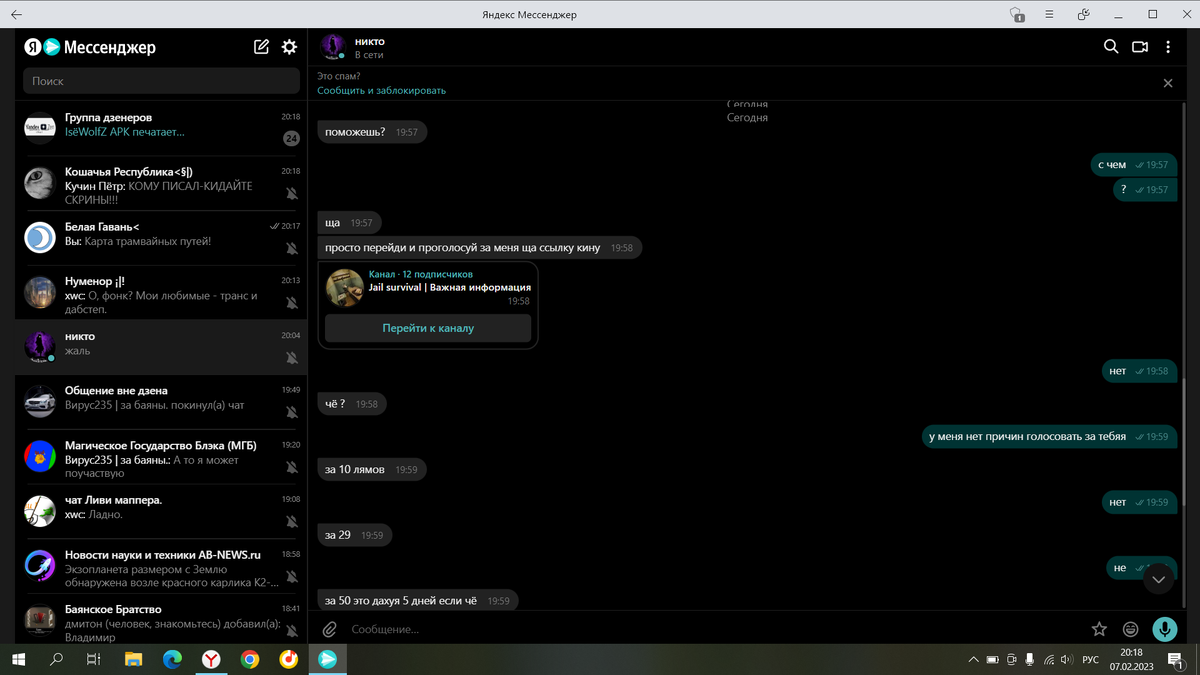Click Перейти к каналу button

coord(428,328)
